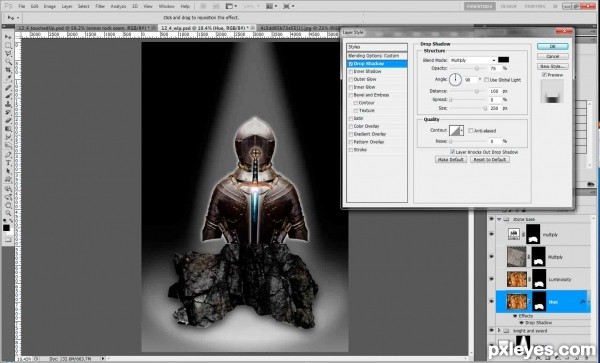Select the Rectangular Marquee tool
This screenshot has width=600, height=363.
coord(8,46)
